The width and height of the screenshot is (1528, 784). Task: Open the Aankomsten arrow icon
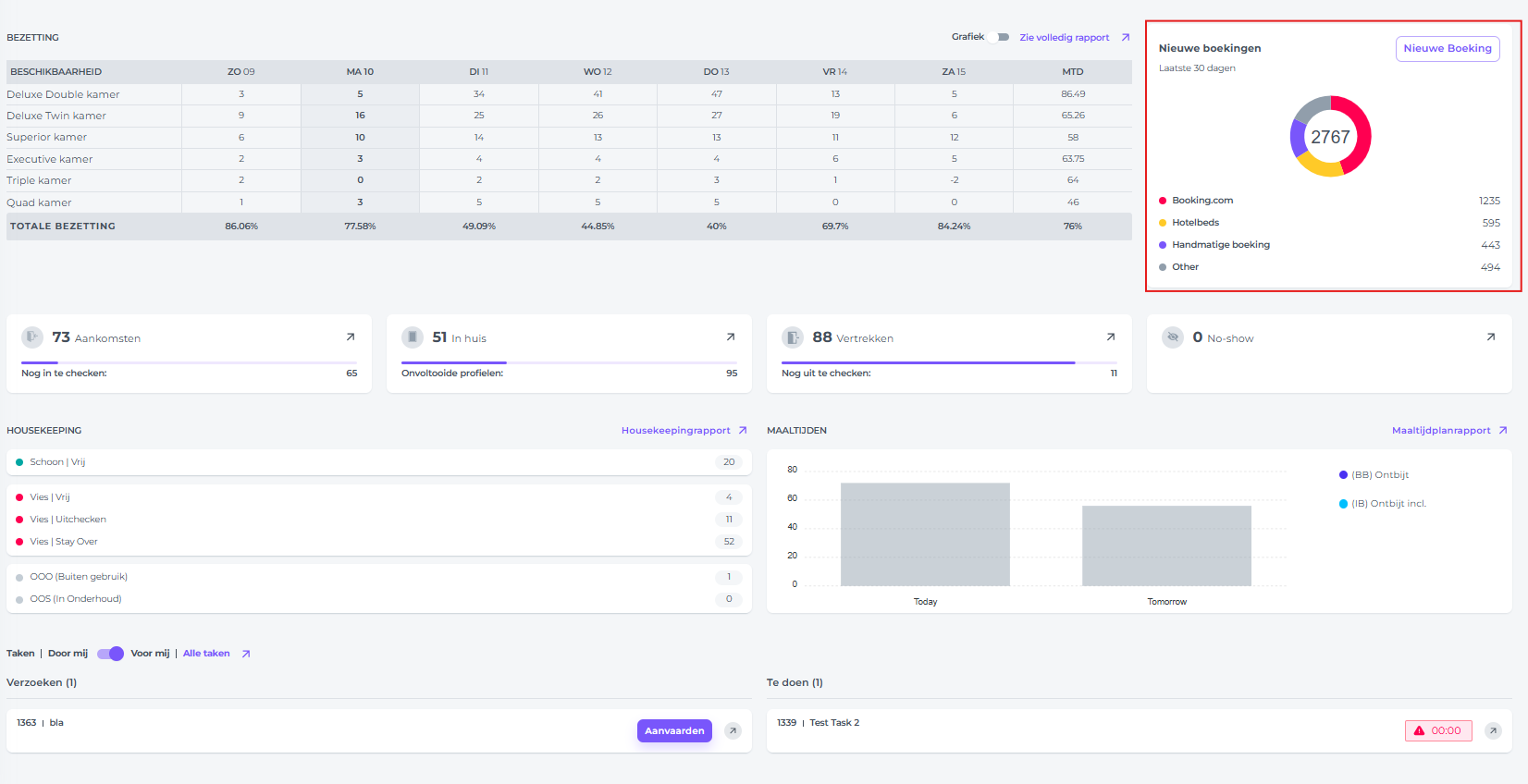tap(351, 337)
